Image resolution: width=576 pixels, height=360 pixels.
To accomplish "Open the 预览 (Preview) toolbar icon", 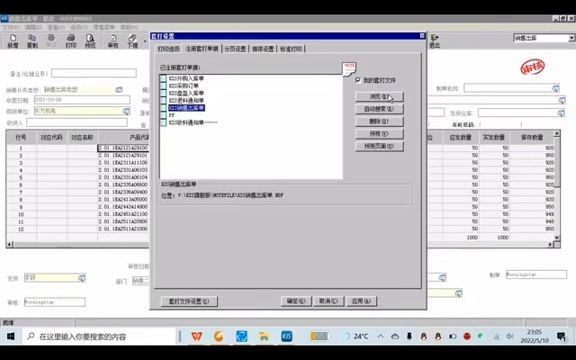I will click(90, 41).
